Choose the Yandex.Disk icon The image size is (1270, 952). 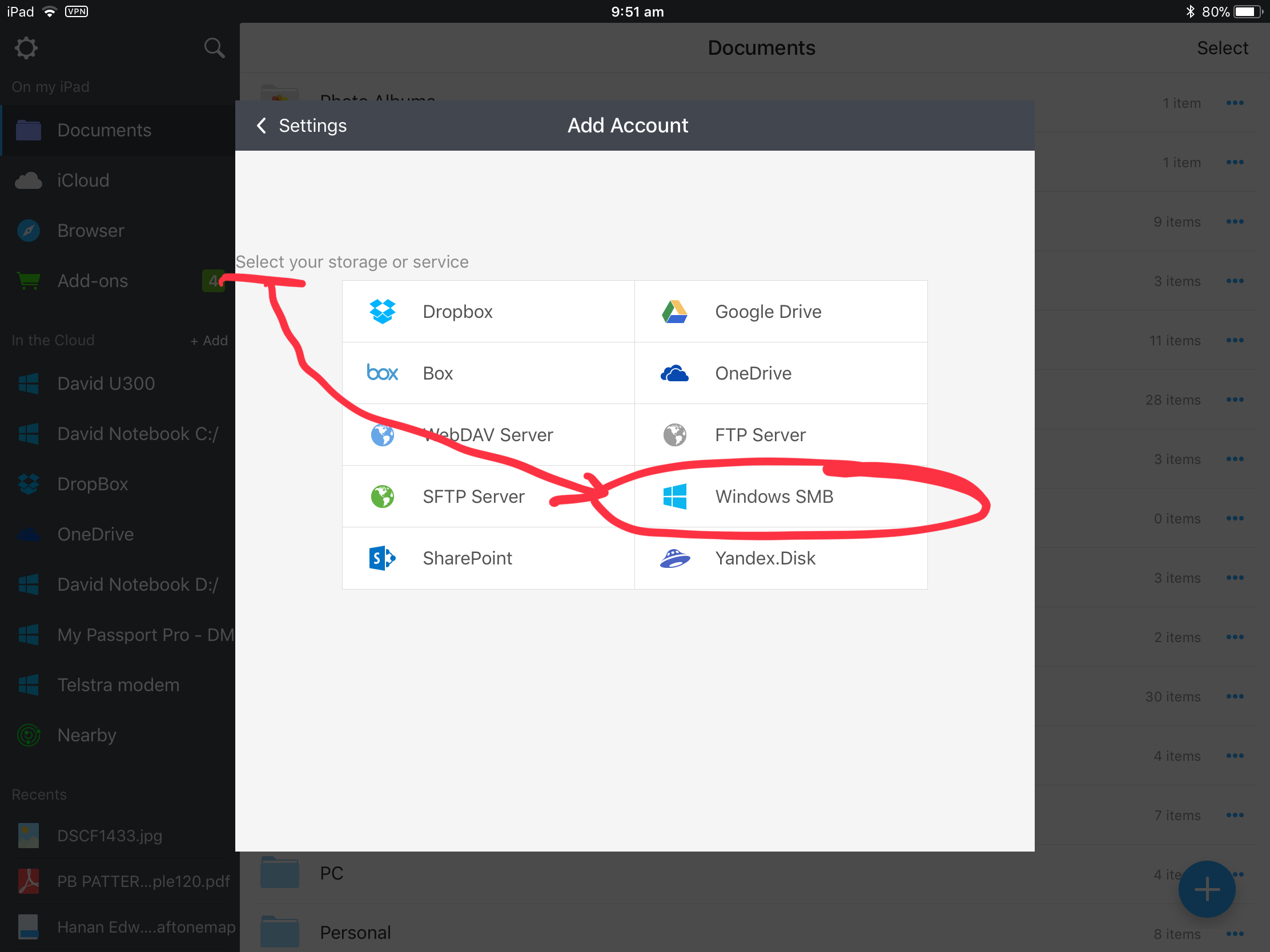[x=674, y=558]
